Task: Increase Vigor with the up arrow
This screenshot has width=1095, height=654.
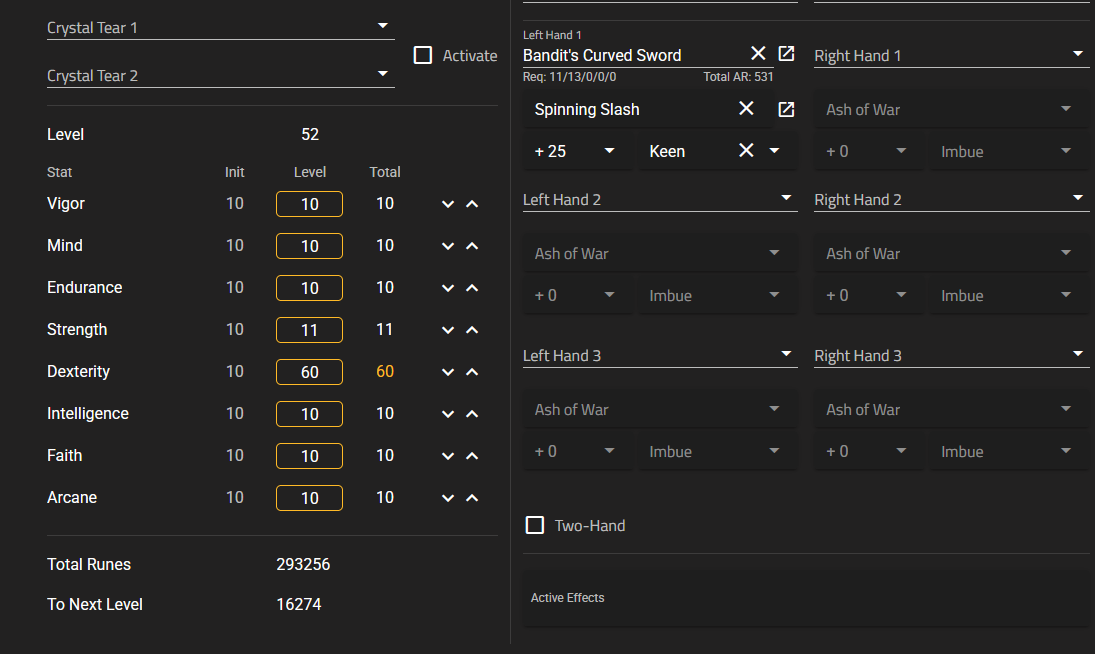Action: 472,204
